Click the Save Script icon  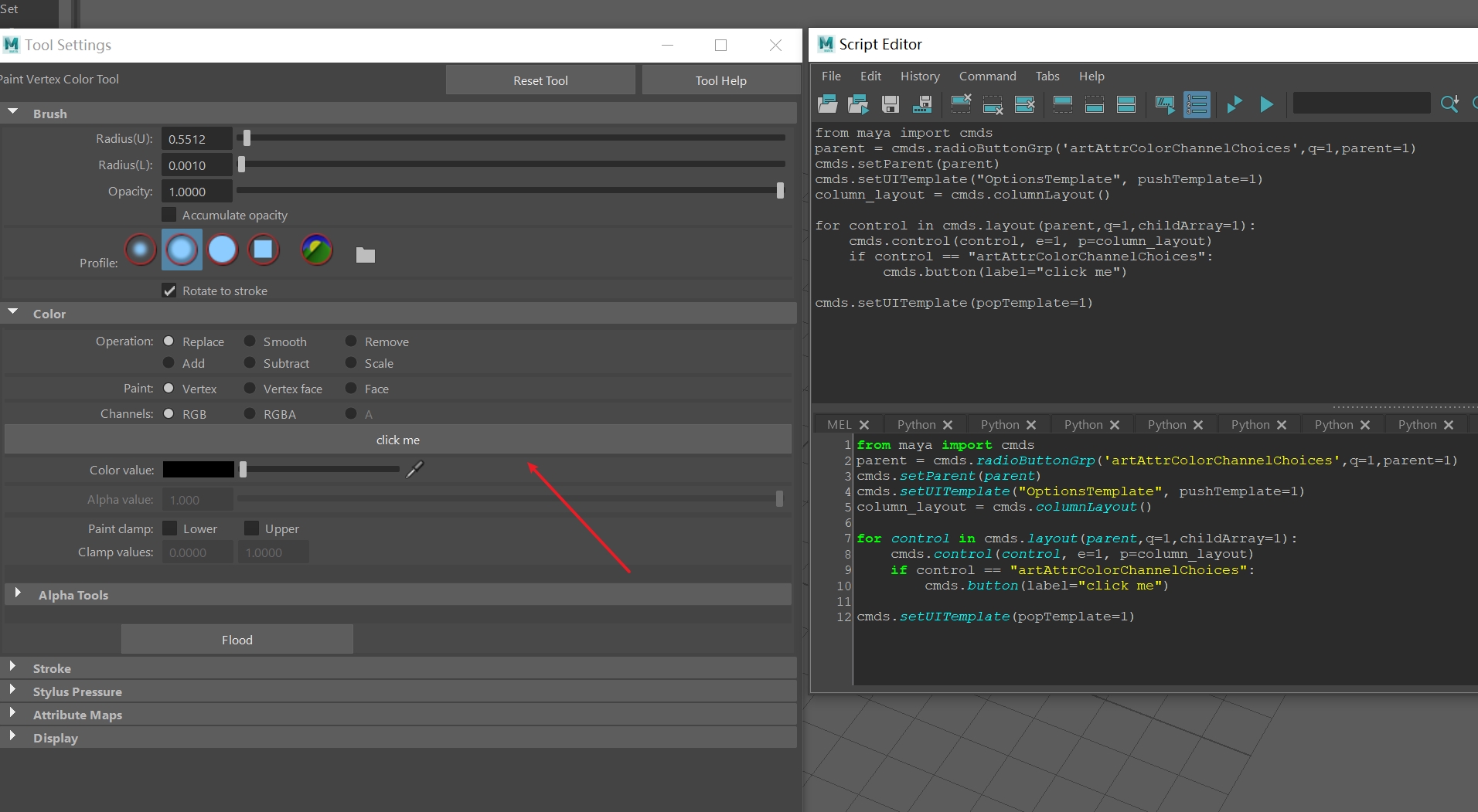coord(890,104)
